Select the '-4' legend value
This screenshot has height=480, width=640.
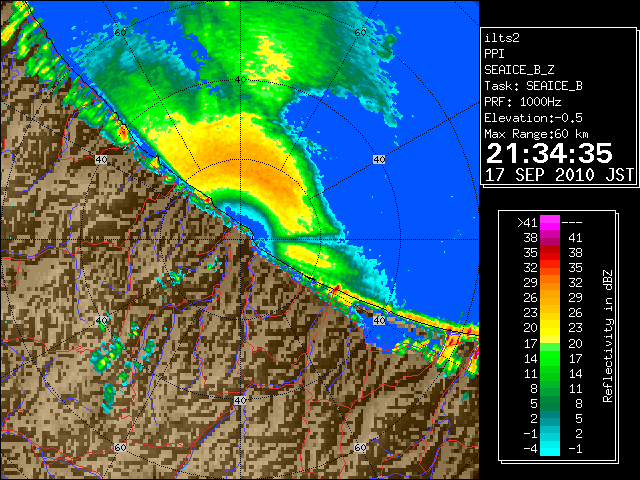[x=530, y=449]
